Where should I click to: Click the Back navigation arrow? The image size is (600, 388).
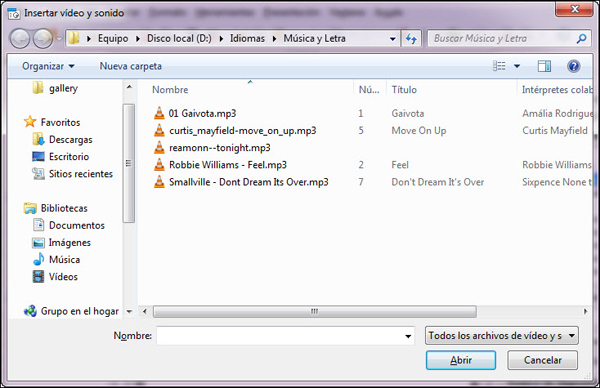[x=20, y=39]
